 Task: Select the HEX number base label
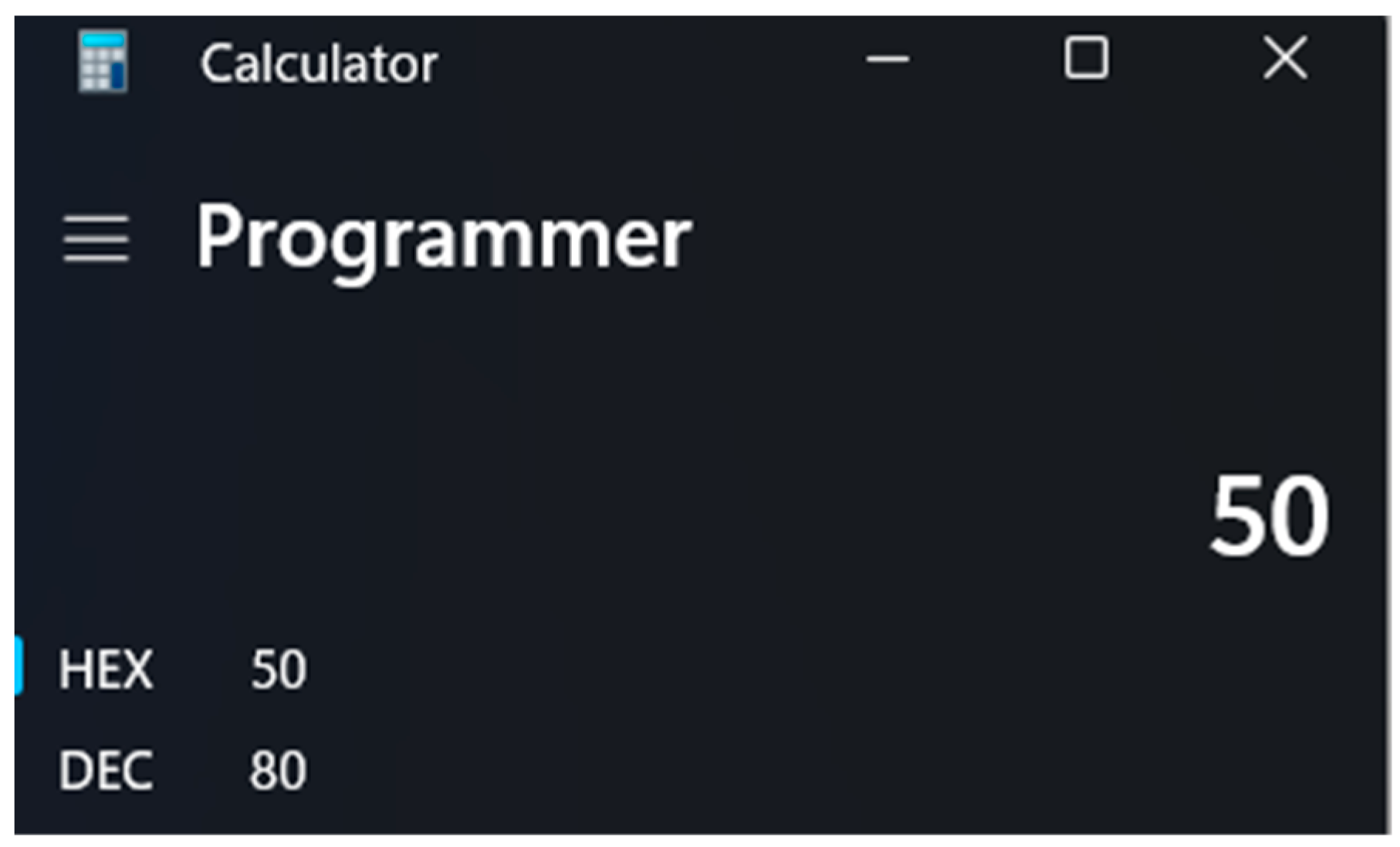tap(106, 669)
